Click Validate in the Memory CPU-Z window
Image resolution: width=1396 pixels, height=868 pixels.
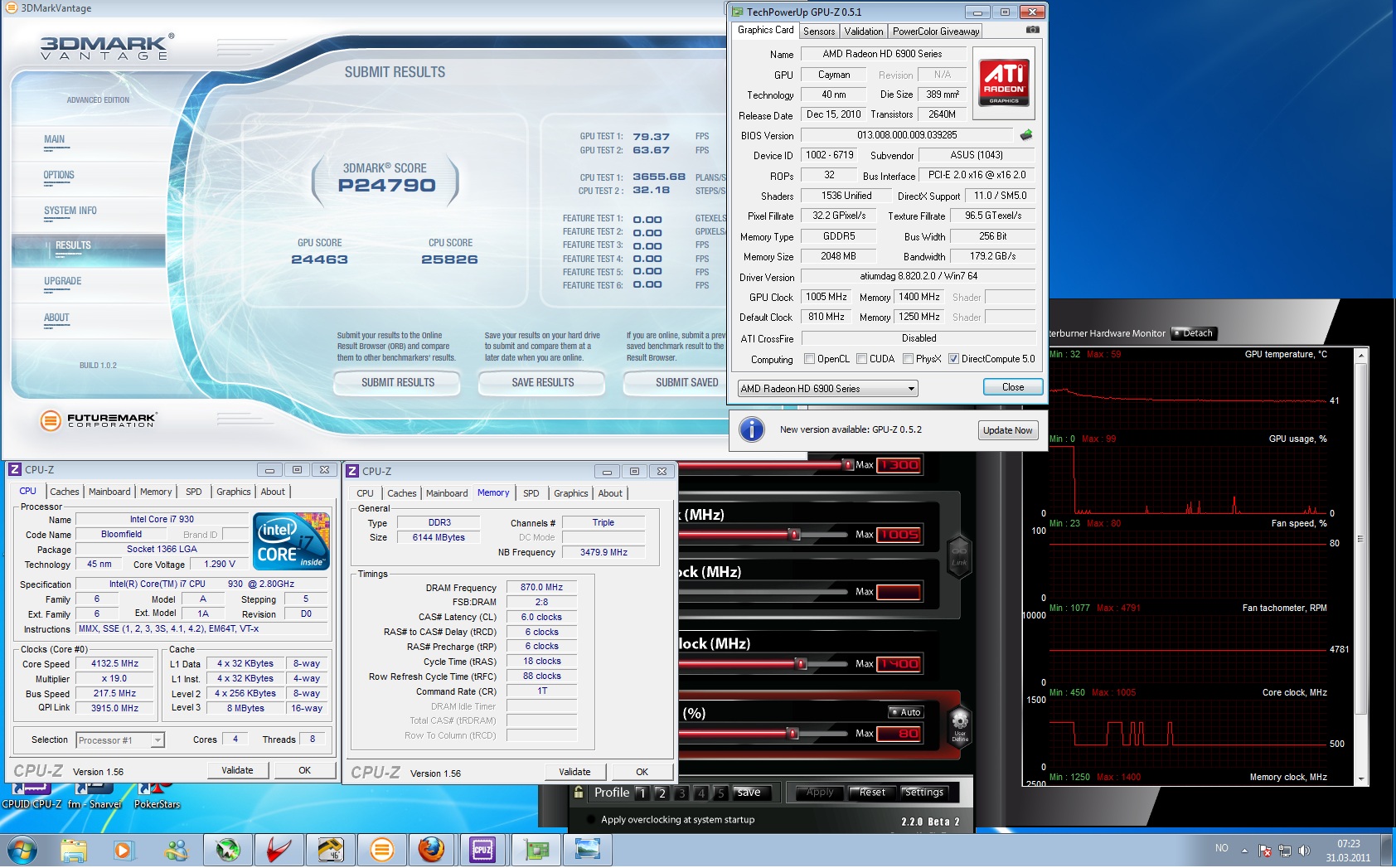(x=574, y=772)
